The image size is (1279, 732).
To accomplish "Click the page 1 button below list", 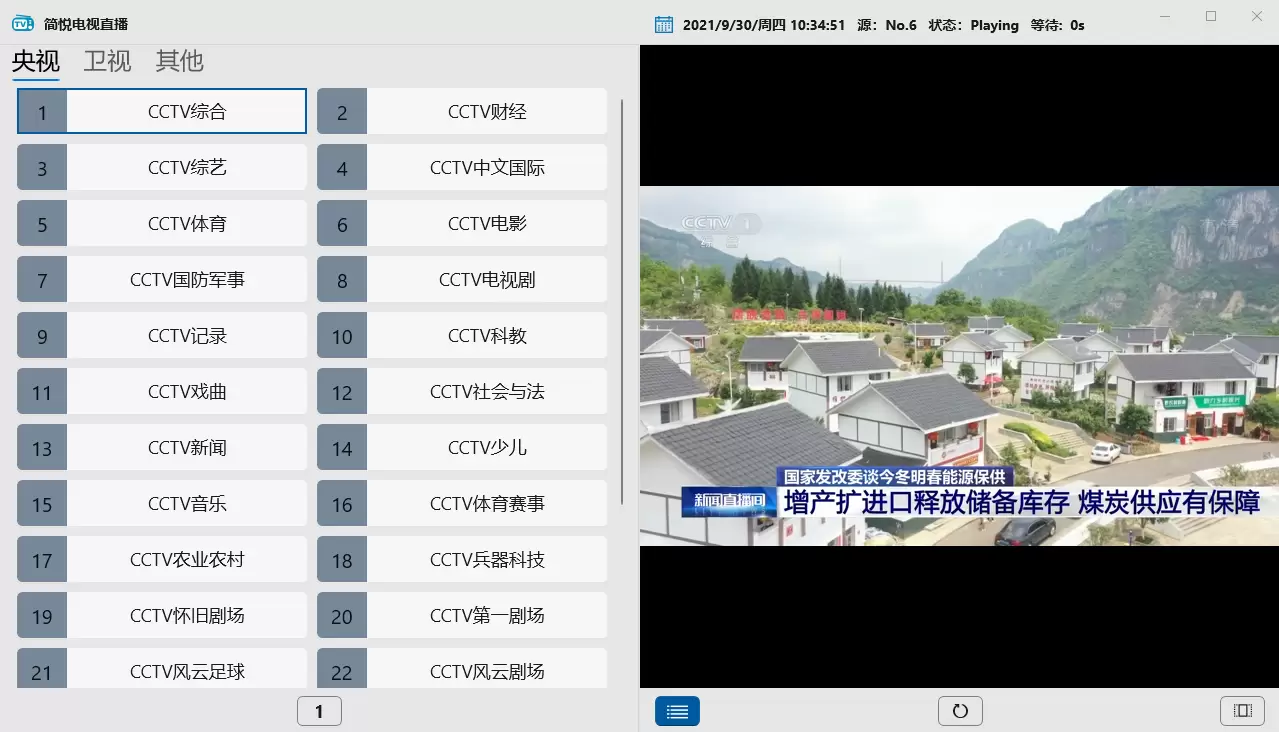I will pyautogui.click(x=319, y=711).
